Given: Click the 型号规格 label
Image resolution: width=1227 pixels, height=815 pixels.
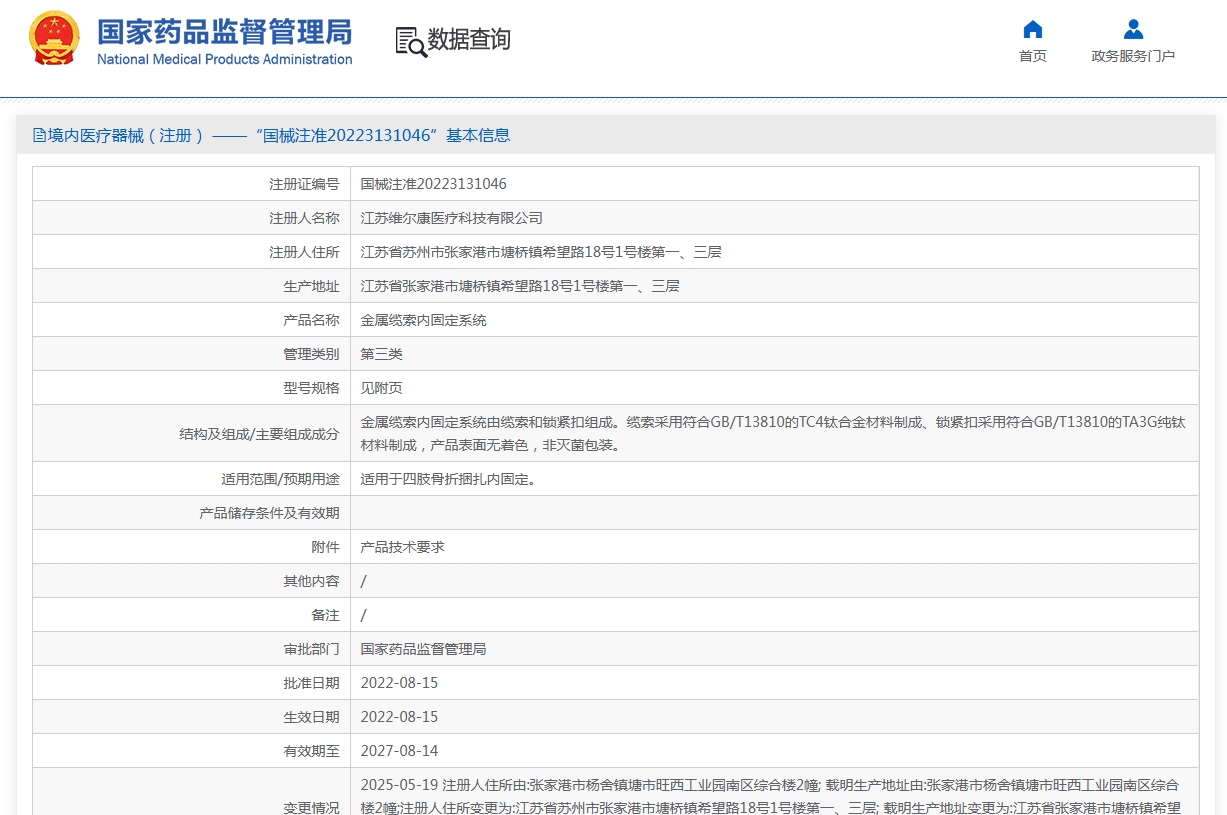Looking at the screenshot, I should click(311, 388).
